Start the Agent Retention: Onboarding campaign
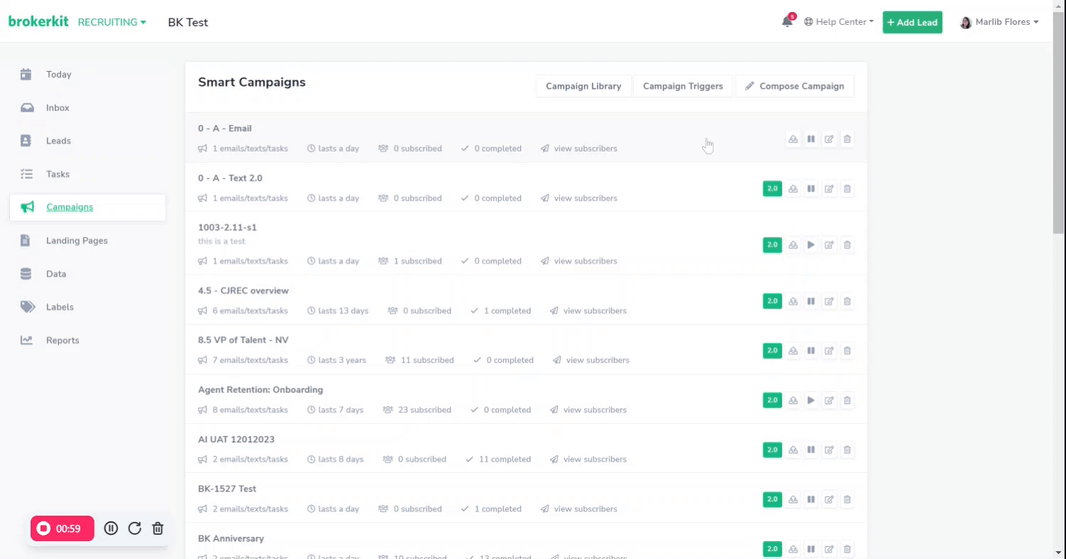The height and width of the screenshot is (559, 1066). pyautogui.click(x=811, y=400)
